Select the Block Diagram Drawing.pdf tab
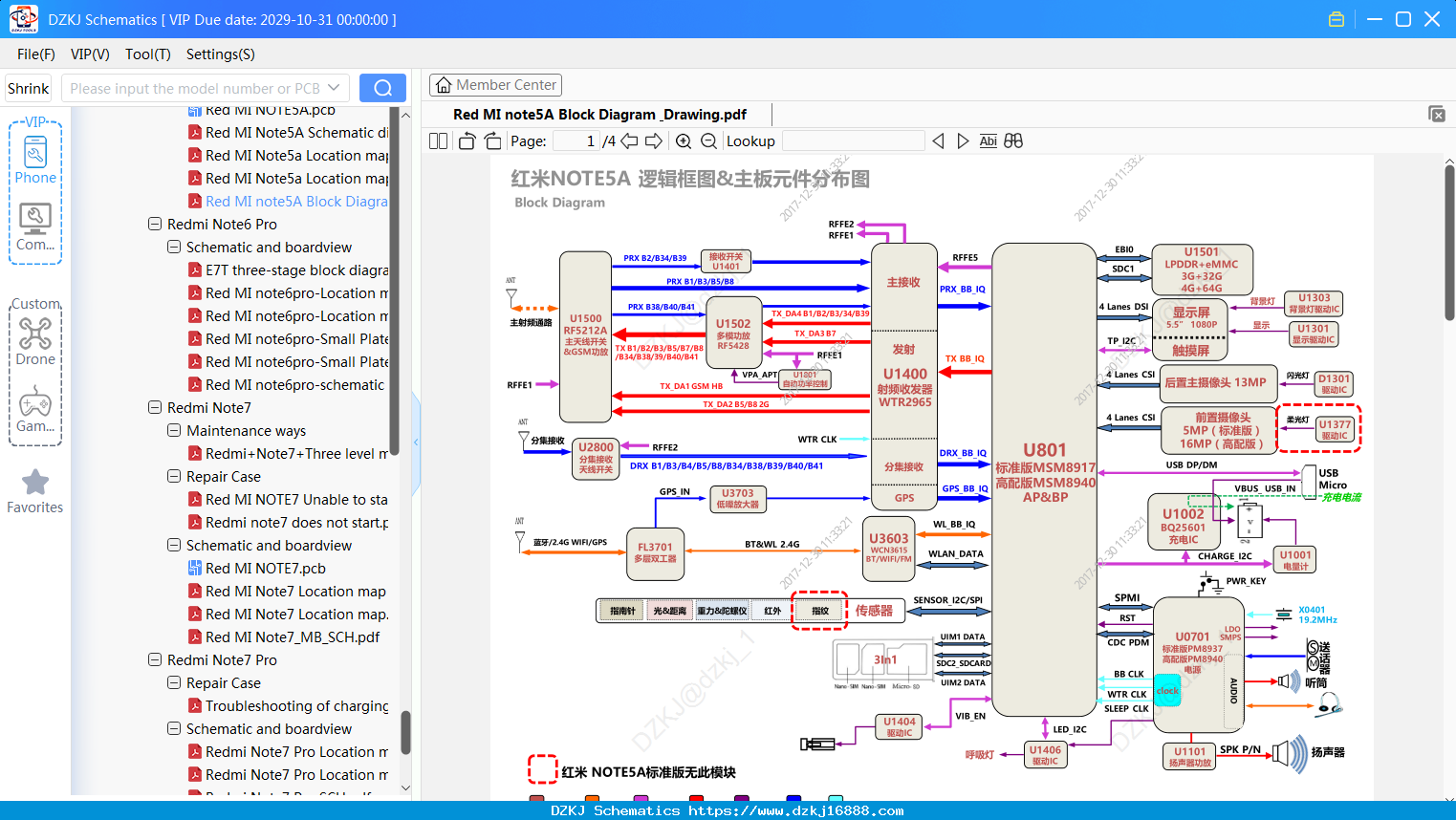The image size is (1456, 820). click(x=599, y=115)
